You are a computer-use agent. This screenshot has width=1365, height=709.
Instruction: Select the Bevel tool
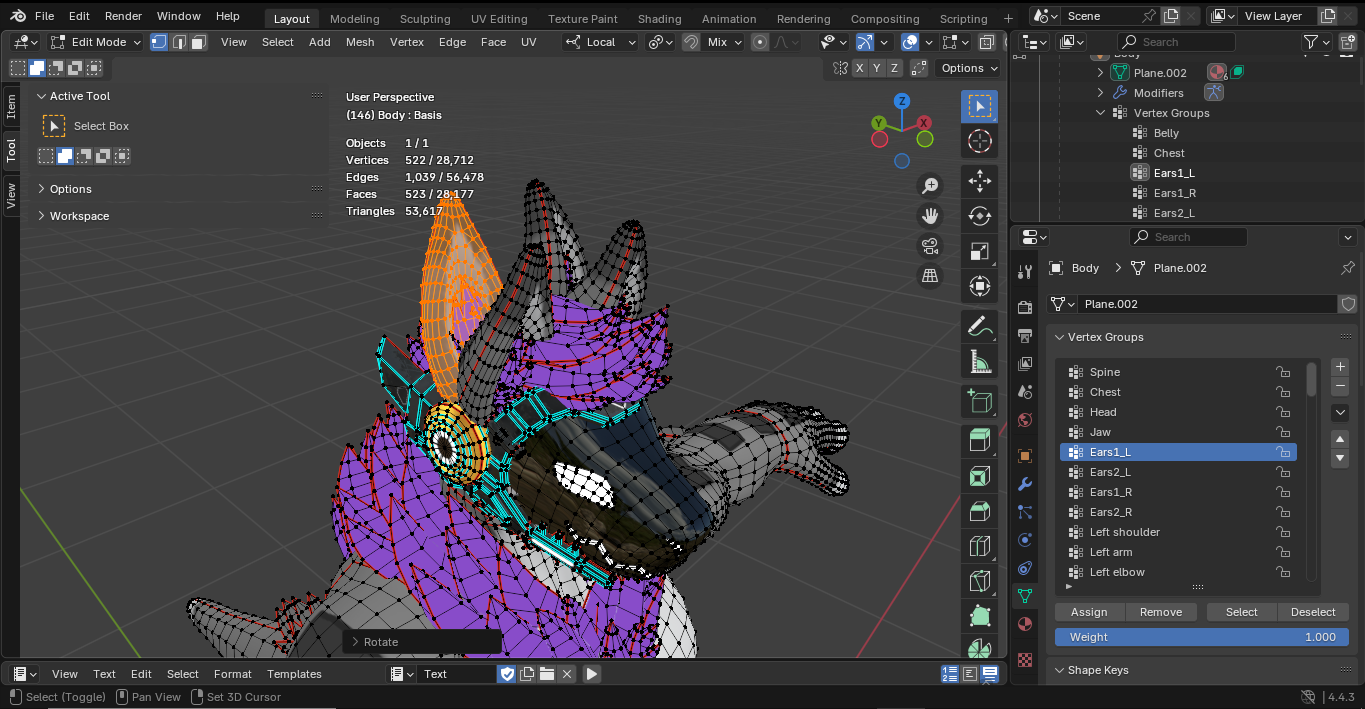tap(980, 511)
